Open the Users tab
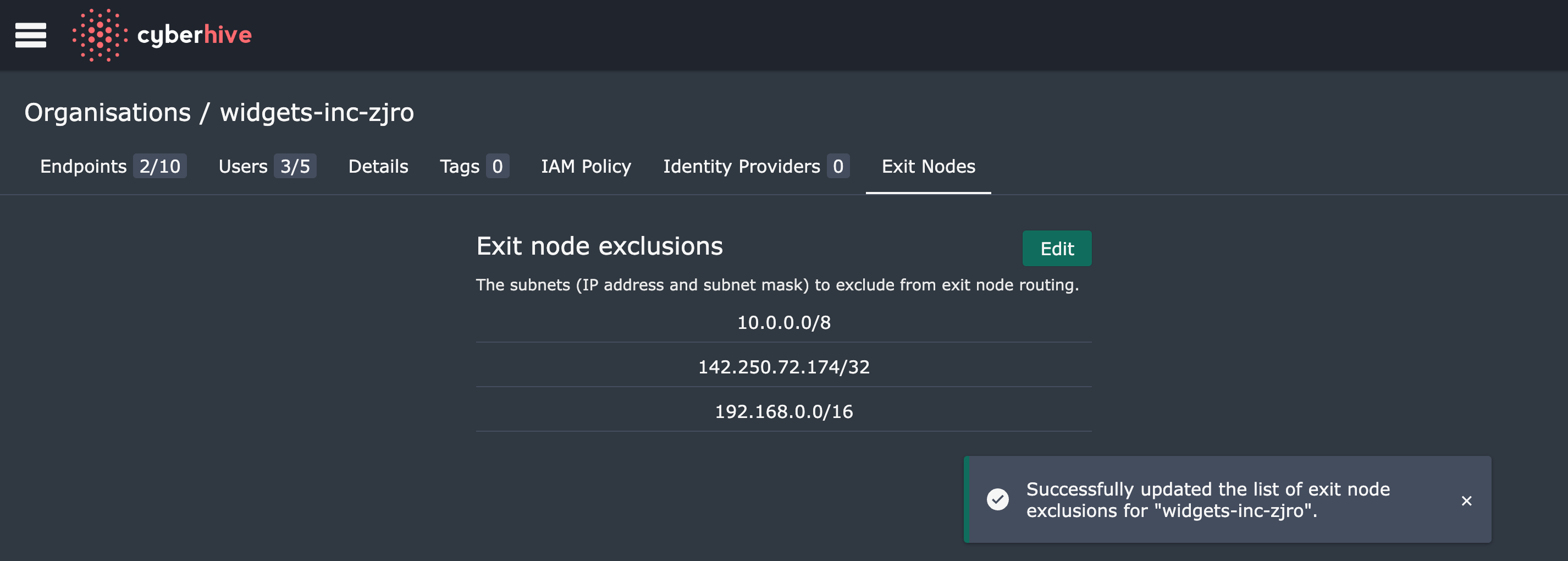Viewport: 1568px width, 561px height. pyautogui.click(x=267, y=166)
